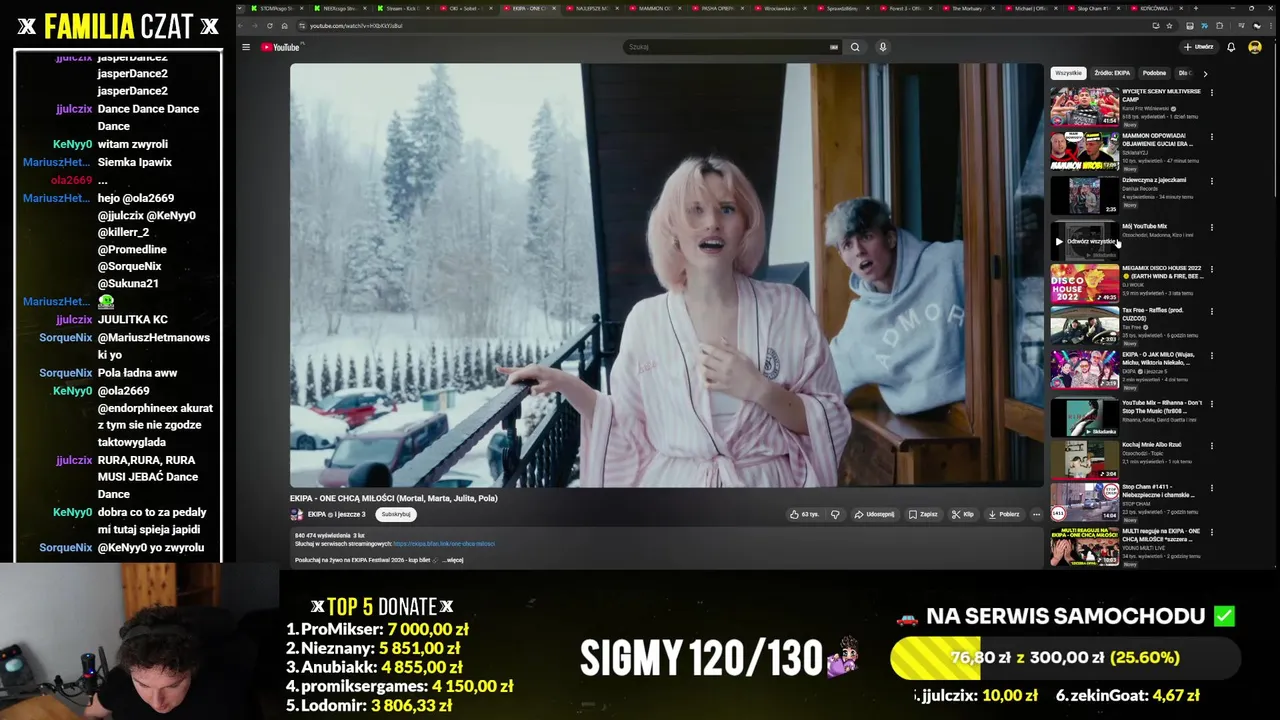Open options for Kochaj Mnie Albo Rzuć video
This screenshot has height=720, width=1280.
point(1212,445)
